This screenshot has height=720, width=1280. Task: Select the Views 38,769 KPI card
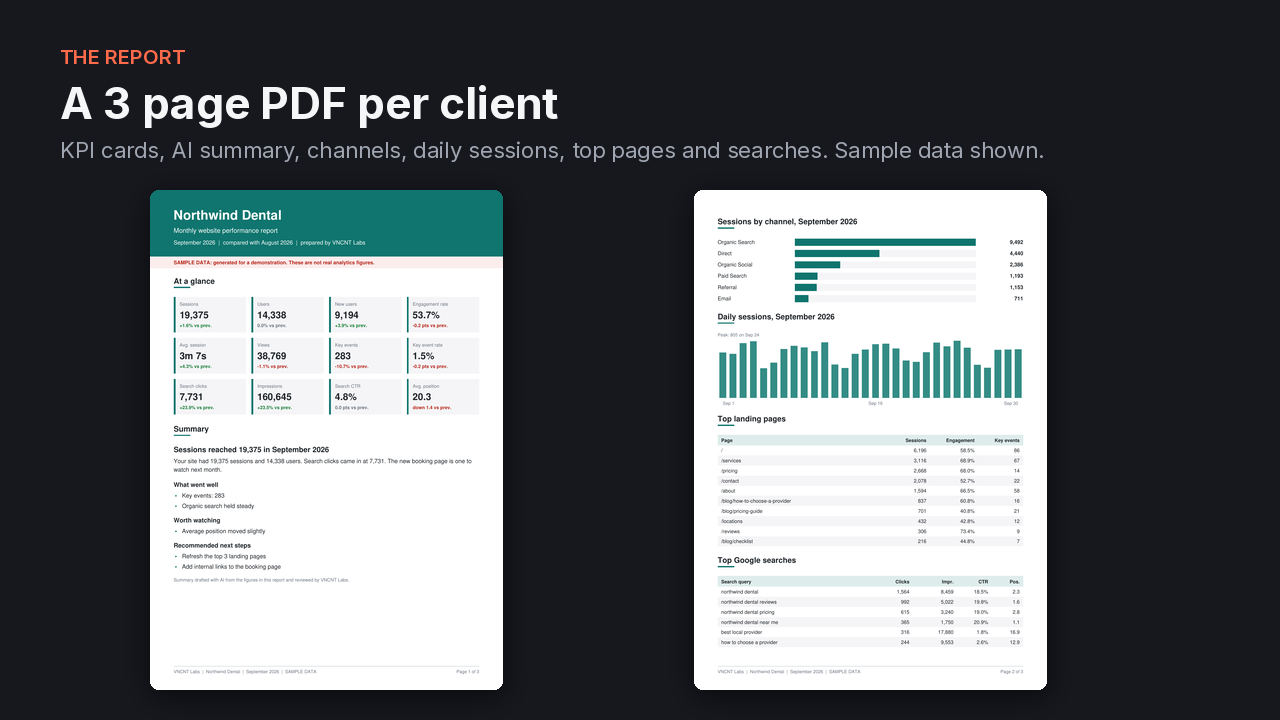pos(288,355)
